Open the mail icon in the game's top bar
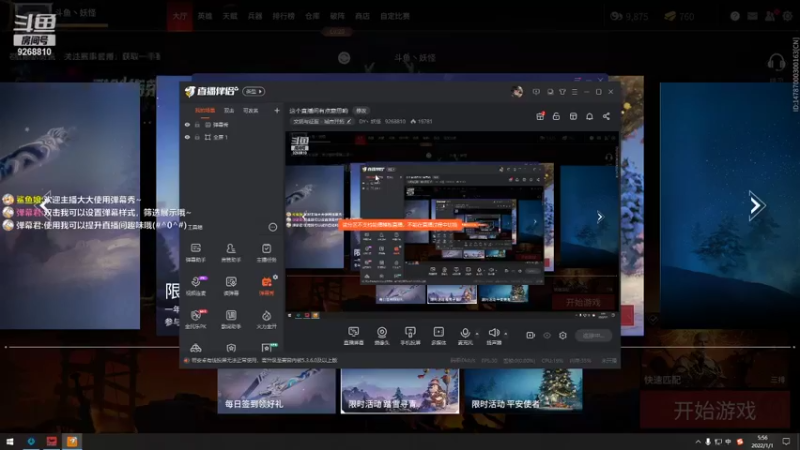This screenshot has height=450, width=800. [753, 16]
